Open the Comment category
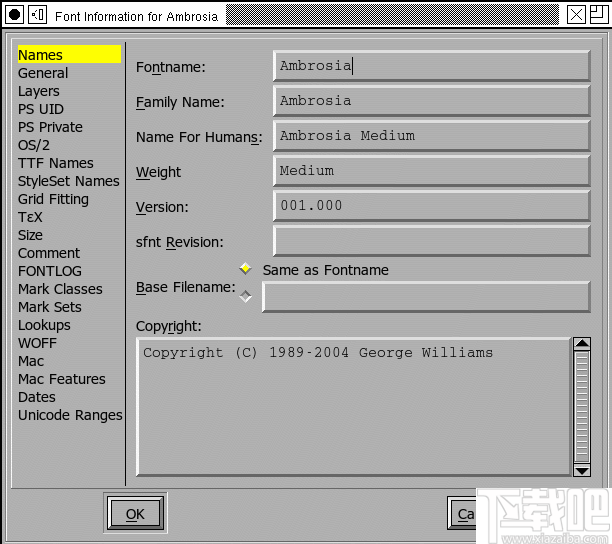This screenshot has height=544, width=612. [x=49, y=253]
